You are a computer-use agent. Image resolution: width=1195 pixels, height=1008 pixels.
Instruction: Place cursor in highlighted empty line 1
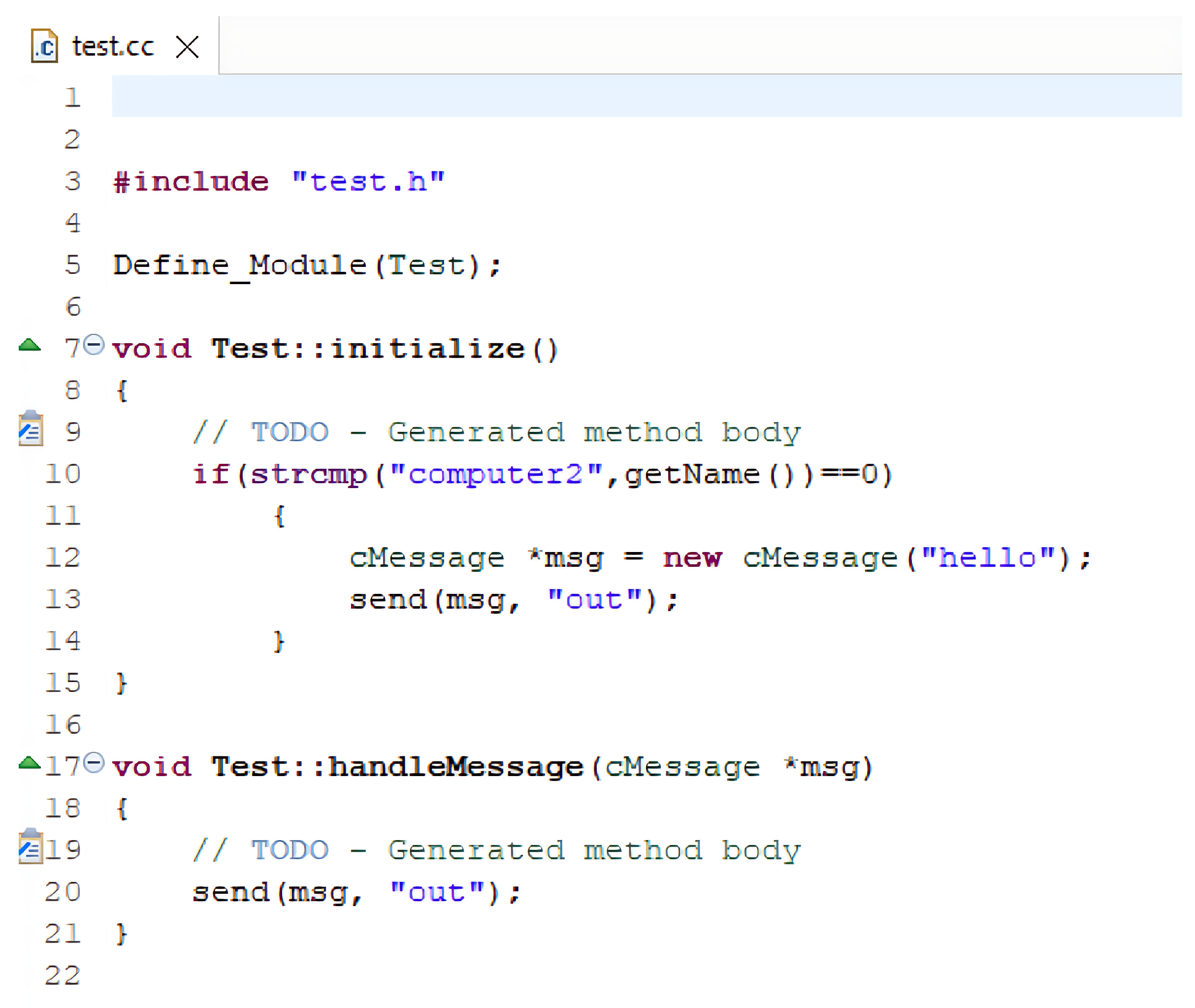point(646,96)
